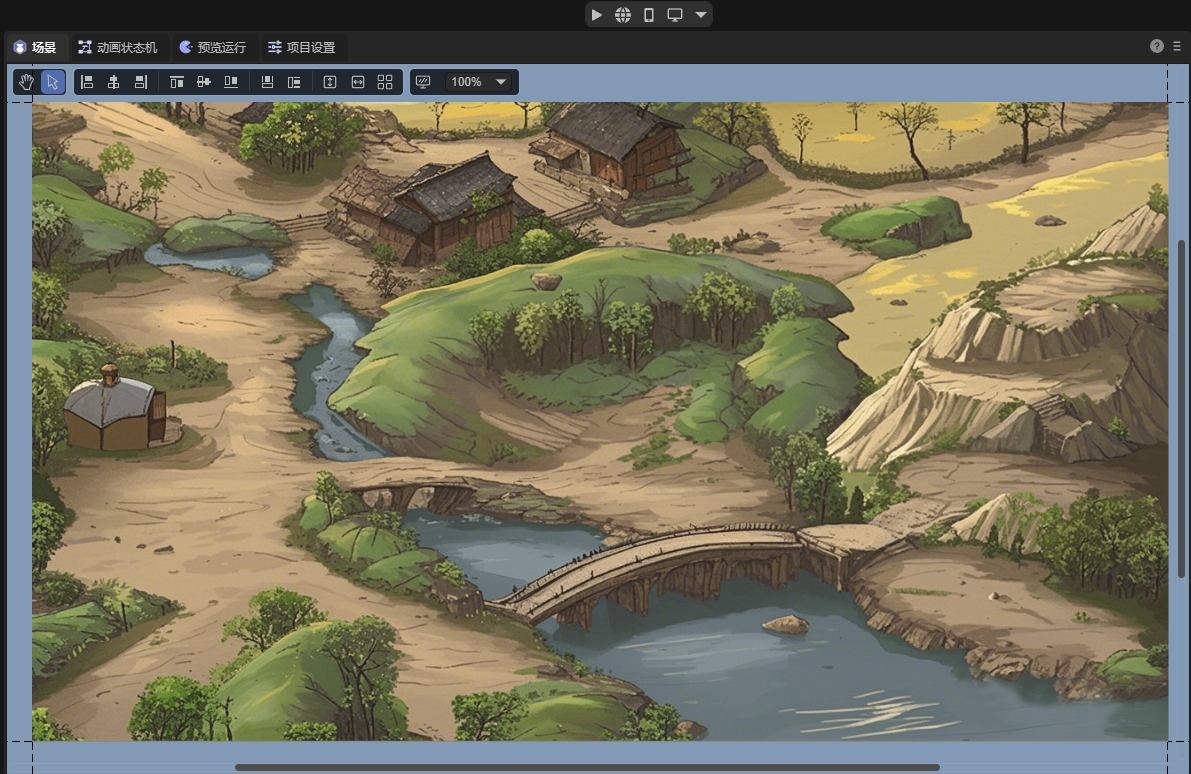Click the match width icon
The height and width of the screenshot is (774, 1191).
[358, 82]
